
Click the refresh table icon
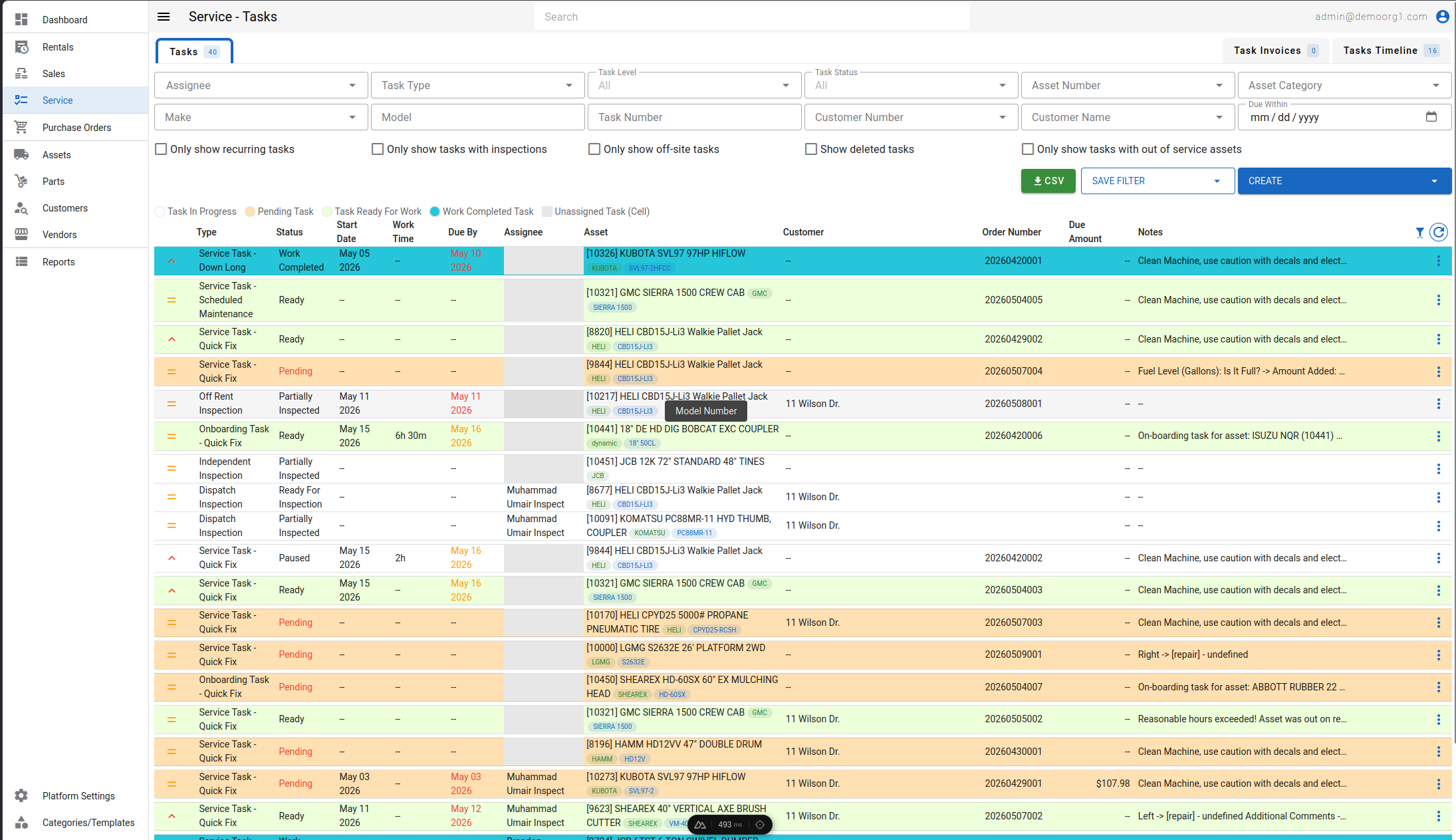pyautogui.click(x=1439, y=232)
